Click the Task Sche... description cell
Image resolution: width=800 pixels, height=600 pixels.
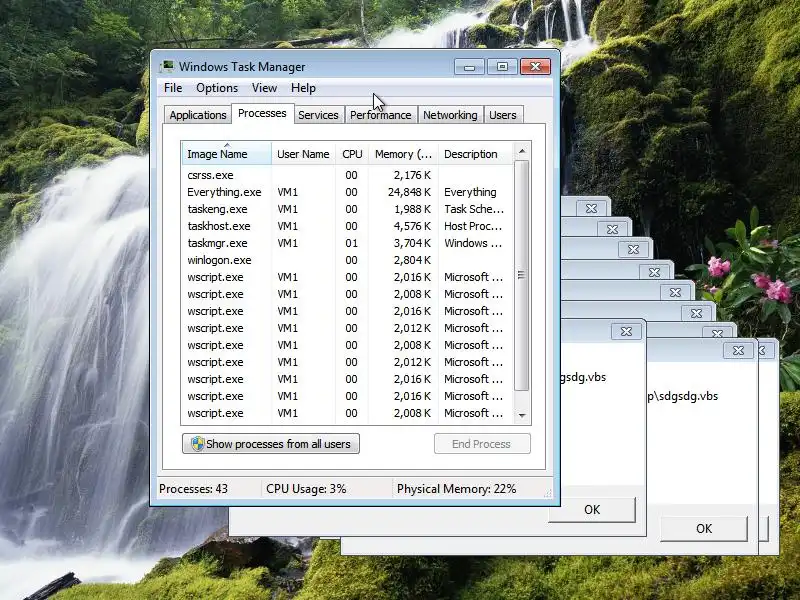click(473, 209)
